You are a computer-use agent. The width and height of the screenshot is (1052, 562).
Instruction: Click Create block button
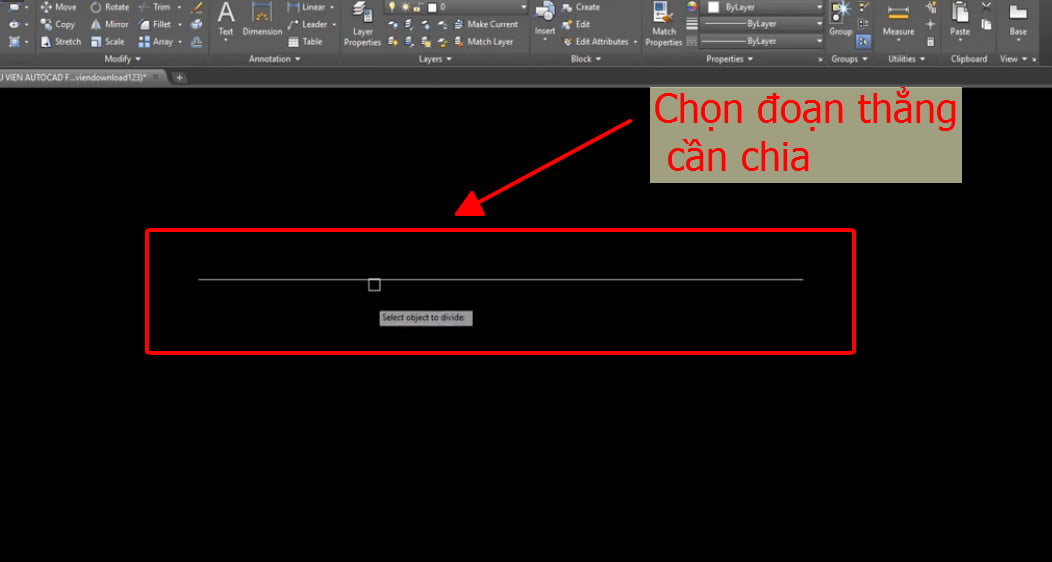click(580, 7)
